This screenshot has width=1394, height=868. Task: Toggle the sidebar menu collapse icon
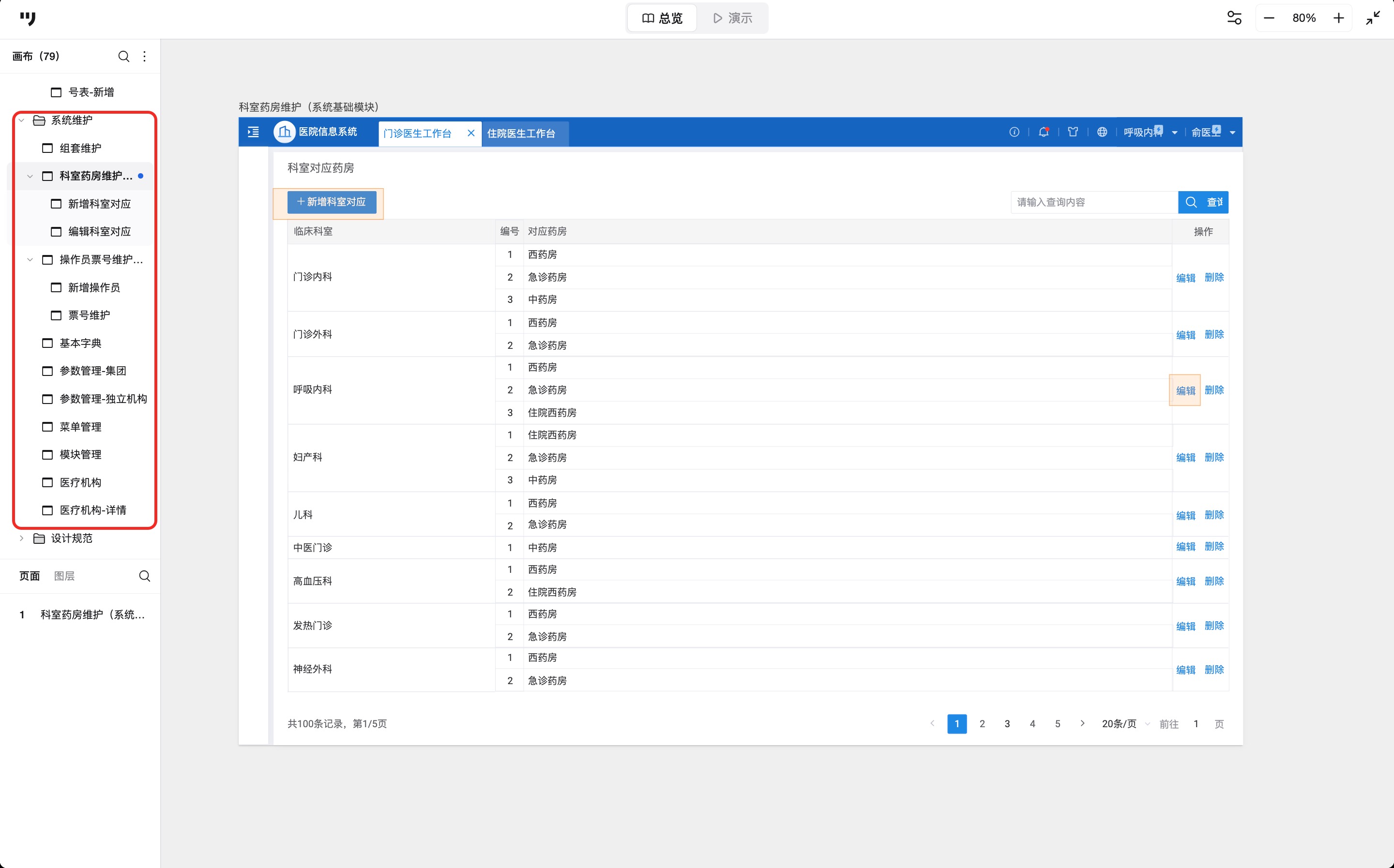coord(253,132)
